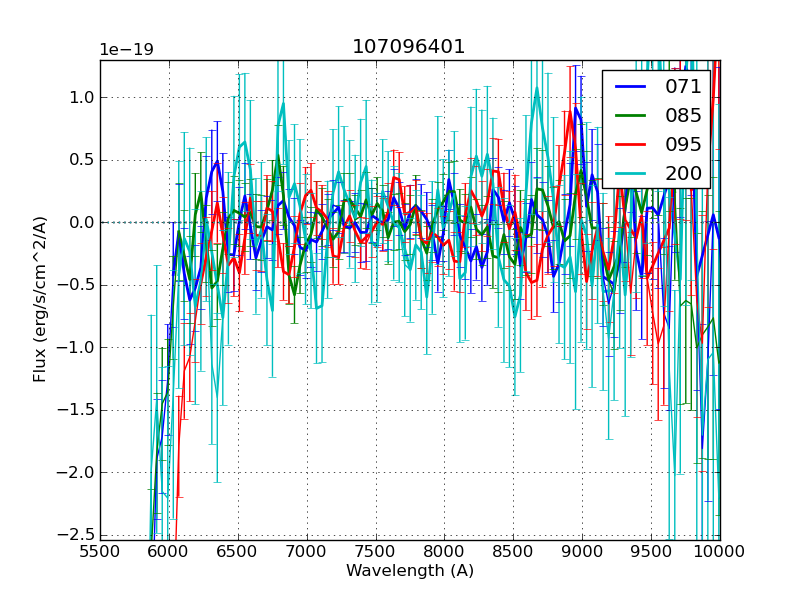Click the red line sample in legend
Viewport: 800px width, 600px height.
(630, 144)
